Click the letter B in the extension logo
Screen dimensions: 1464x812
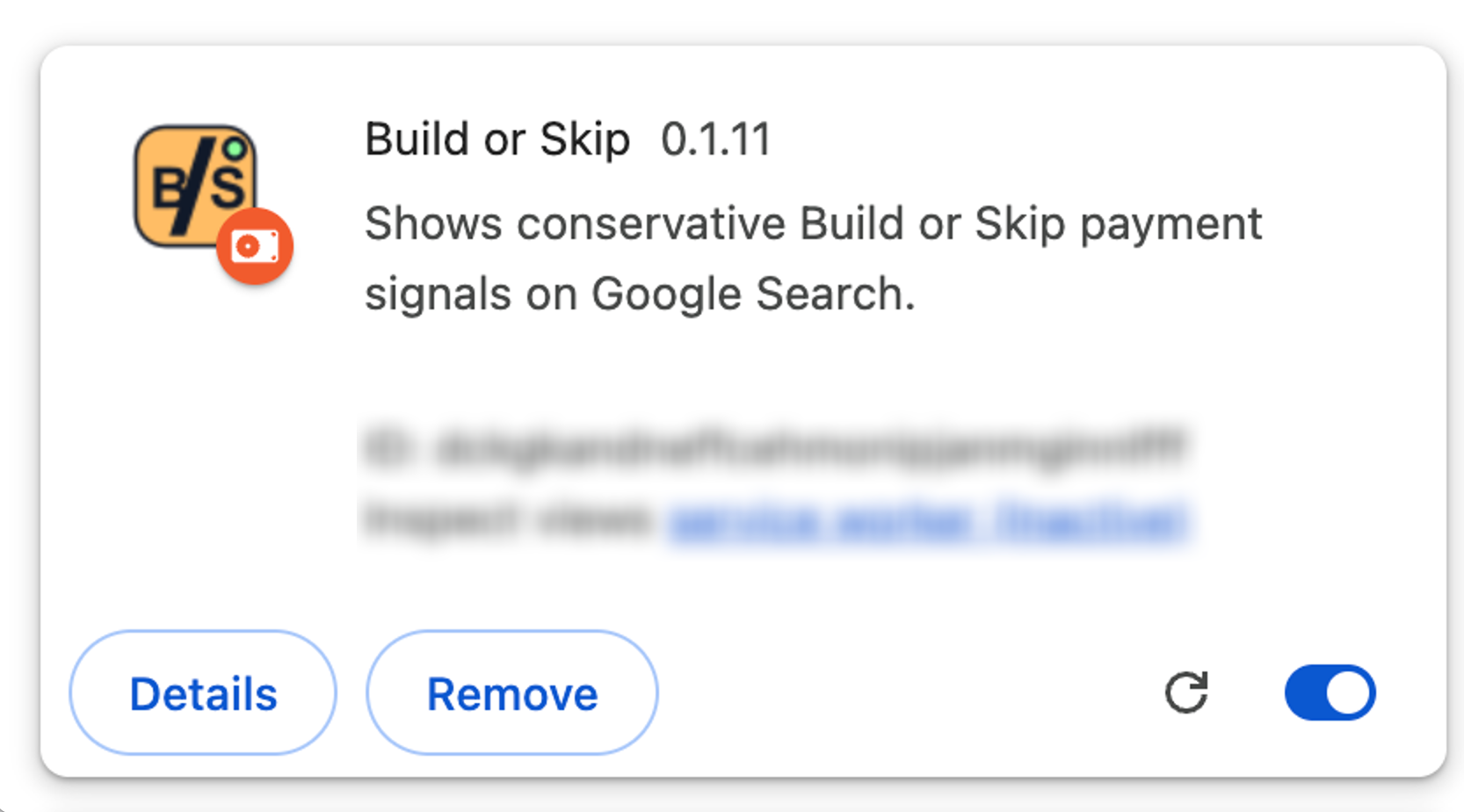168,190
